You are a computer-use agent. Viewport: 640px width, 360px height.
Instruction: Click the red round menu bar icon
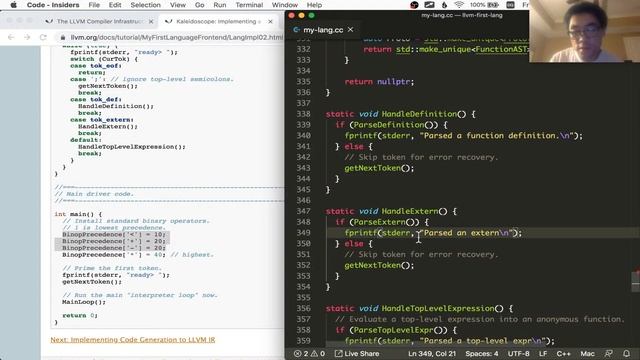click(414, 5)
